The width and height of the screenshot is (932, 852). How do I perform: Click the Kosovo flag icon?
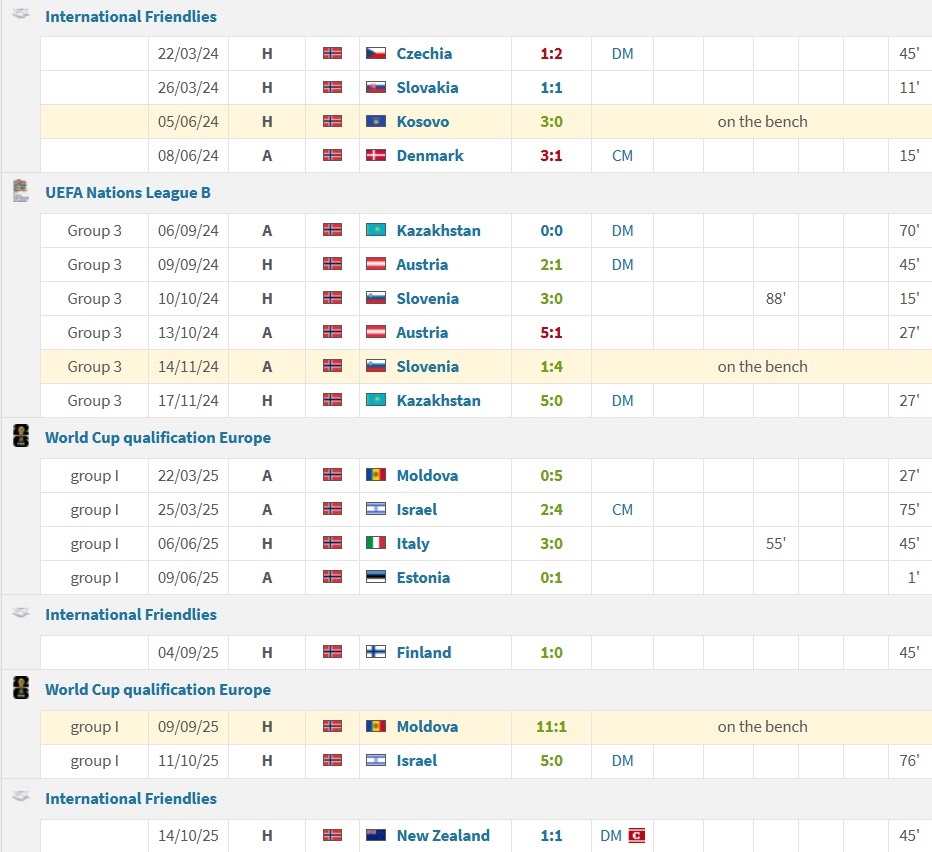tap(376, 121)
